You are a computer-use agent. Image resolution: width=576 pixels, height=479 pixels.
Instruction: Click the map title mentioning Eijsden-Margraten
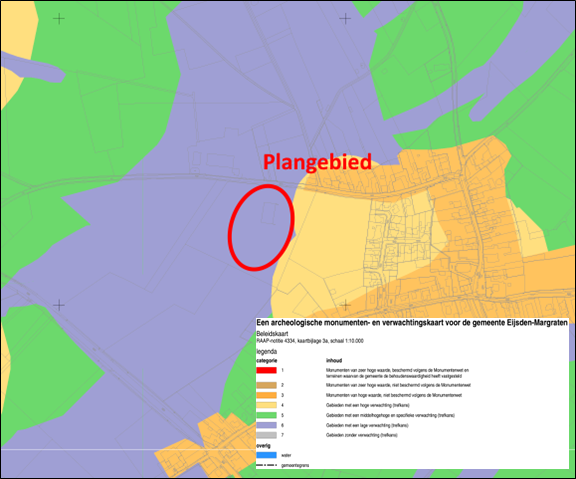(412, 323)
